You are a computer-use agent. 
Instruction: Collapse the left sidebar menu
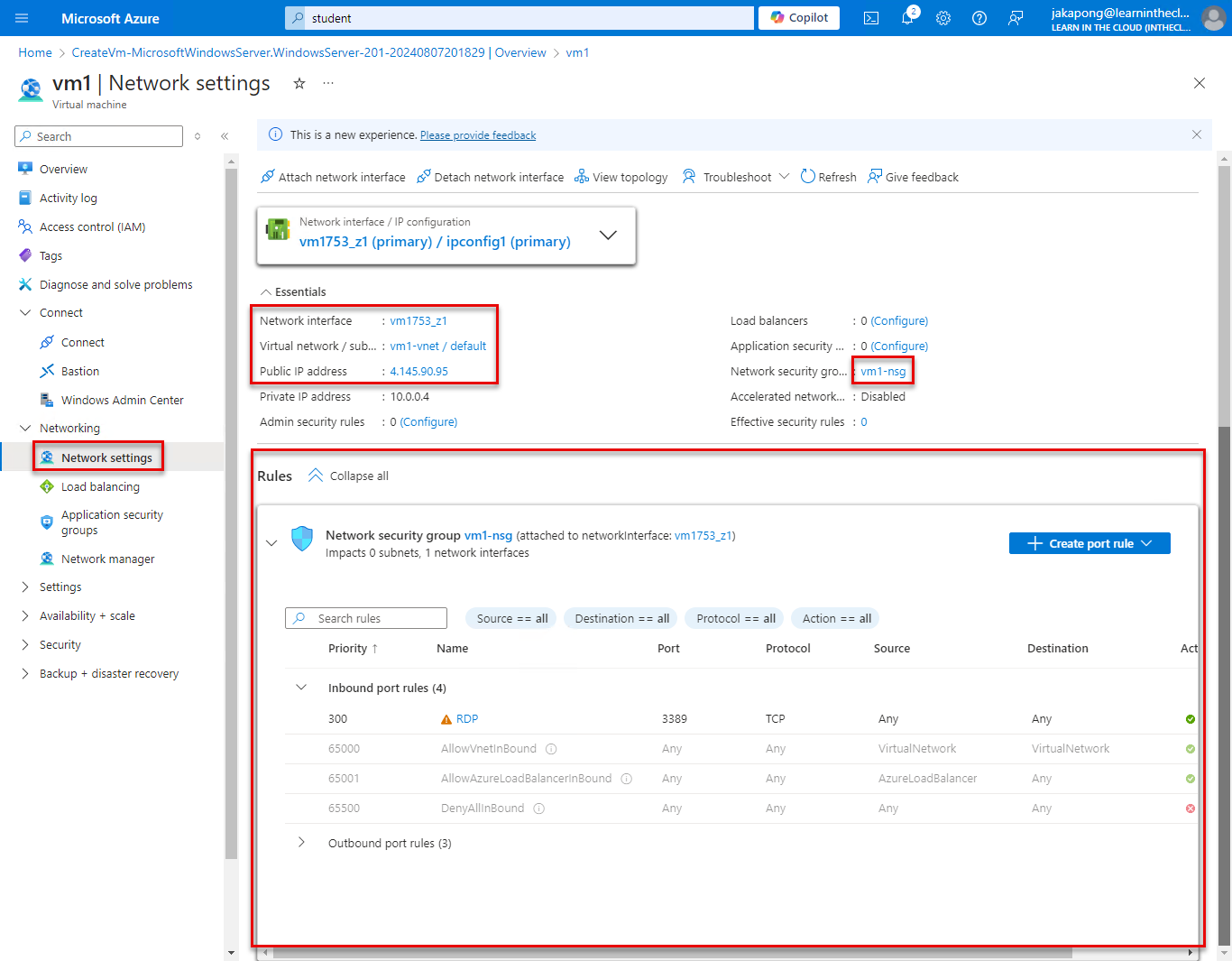coord(225,136)
